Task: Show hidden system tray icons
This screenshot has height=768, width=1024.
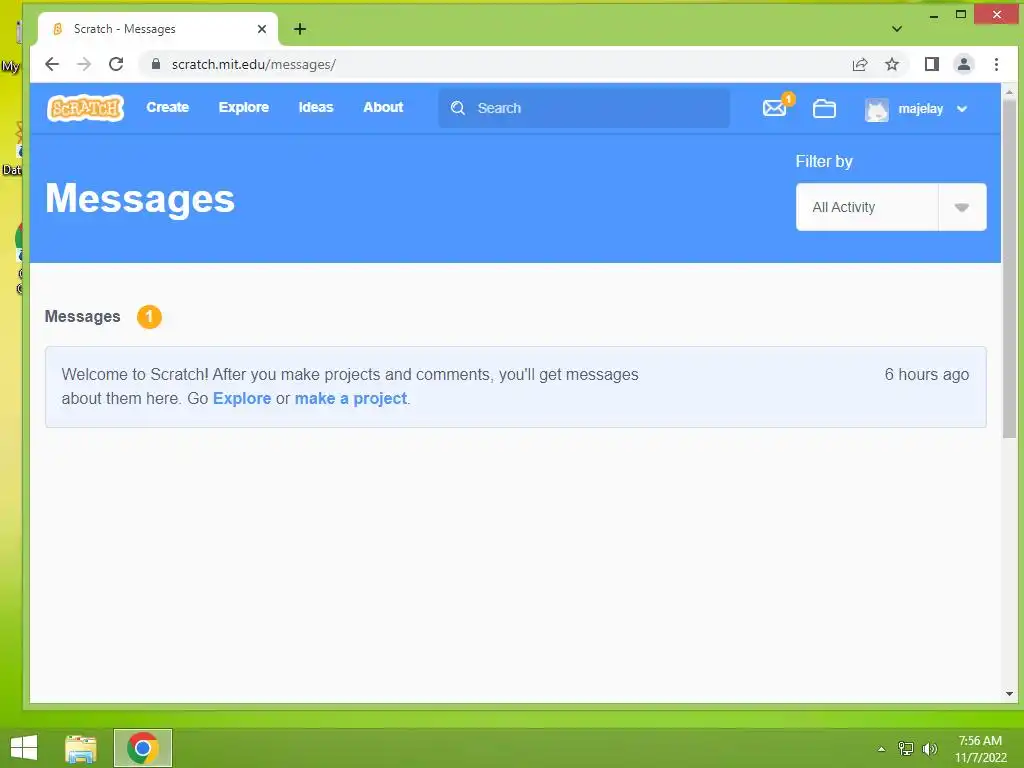Action: click(x=881, y=749)
